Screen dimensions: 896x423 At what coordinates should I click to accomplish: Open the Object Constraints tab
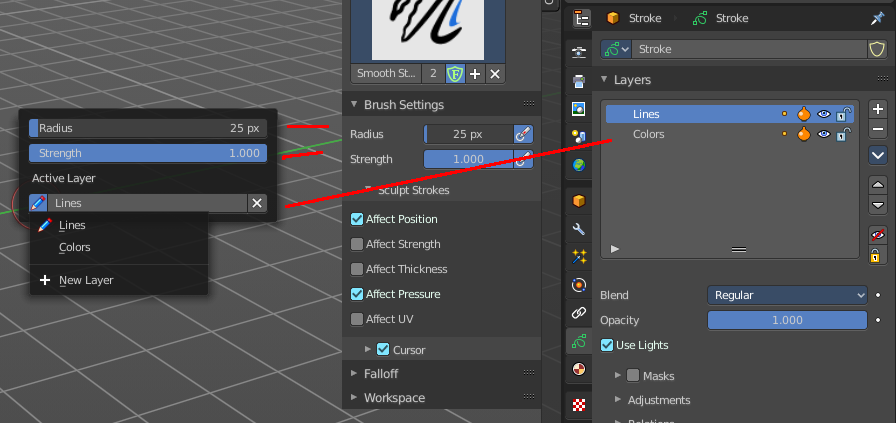(x=579, y=313)
